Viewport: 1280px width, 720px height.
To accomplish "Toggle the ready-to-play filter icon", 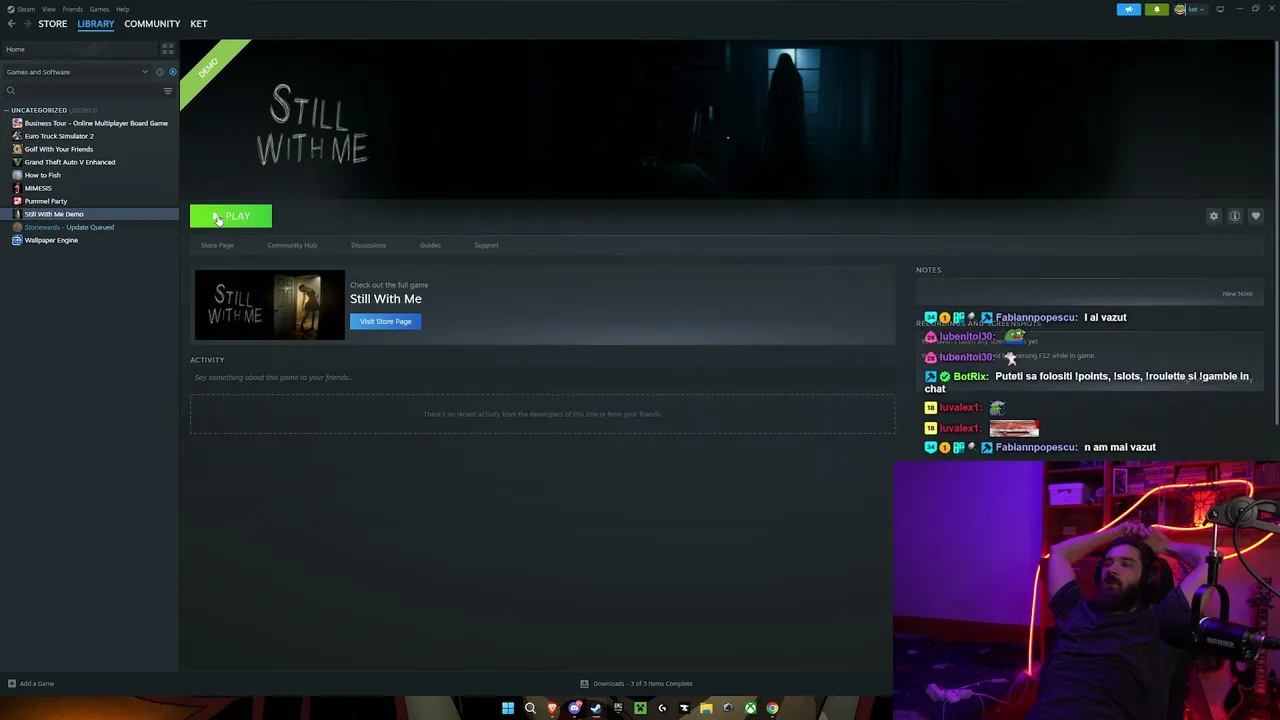I will [x=172, y=72].
